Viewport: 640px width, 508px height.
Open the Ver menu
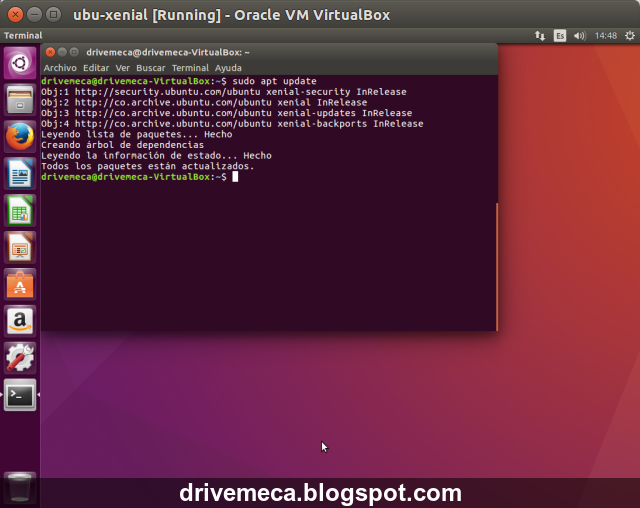[122, 68]
